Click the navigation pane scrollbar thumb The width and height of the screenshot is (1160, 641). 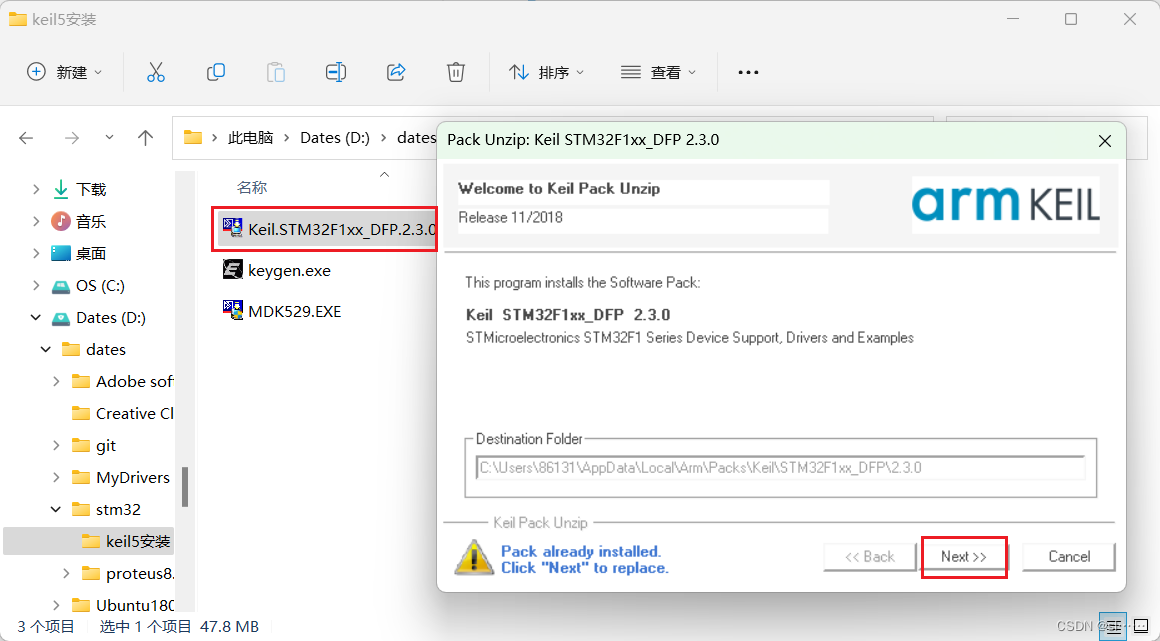pos(185,487)
